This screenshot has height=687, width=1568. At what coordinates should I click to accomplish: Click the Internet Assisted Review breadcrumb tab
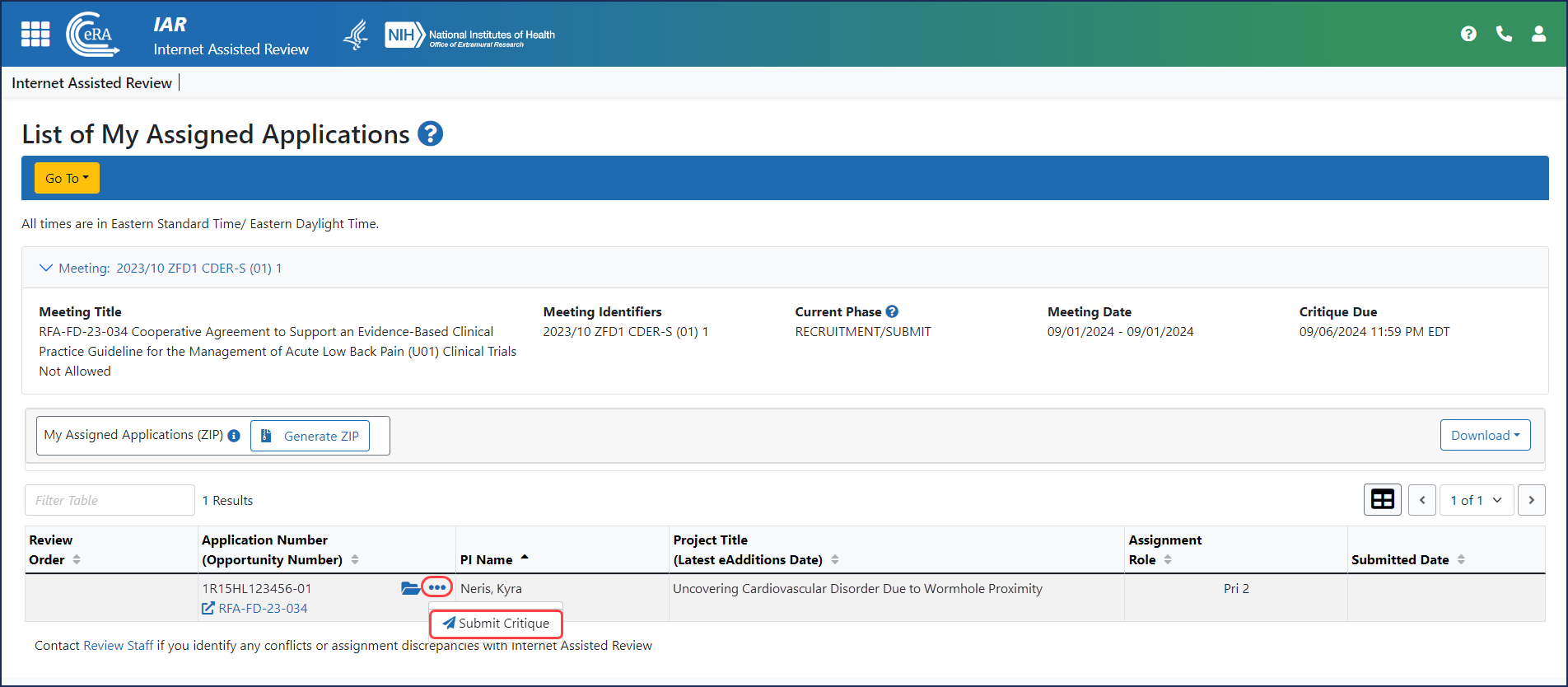(x=92, y=83)
